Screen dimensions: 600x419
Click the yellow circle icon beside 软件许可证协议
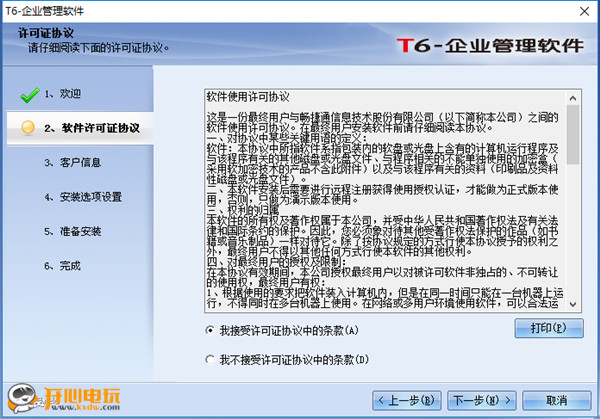click(27, 128)
